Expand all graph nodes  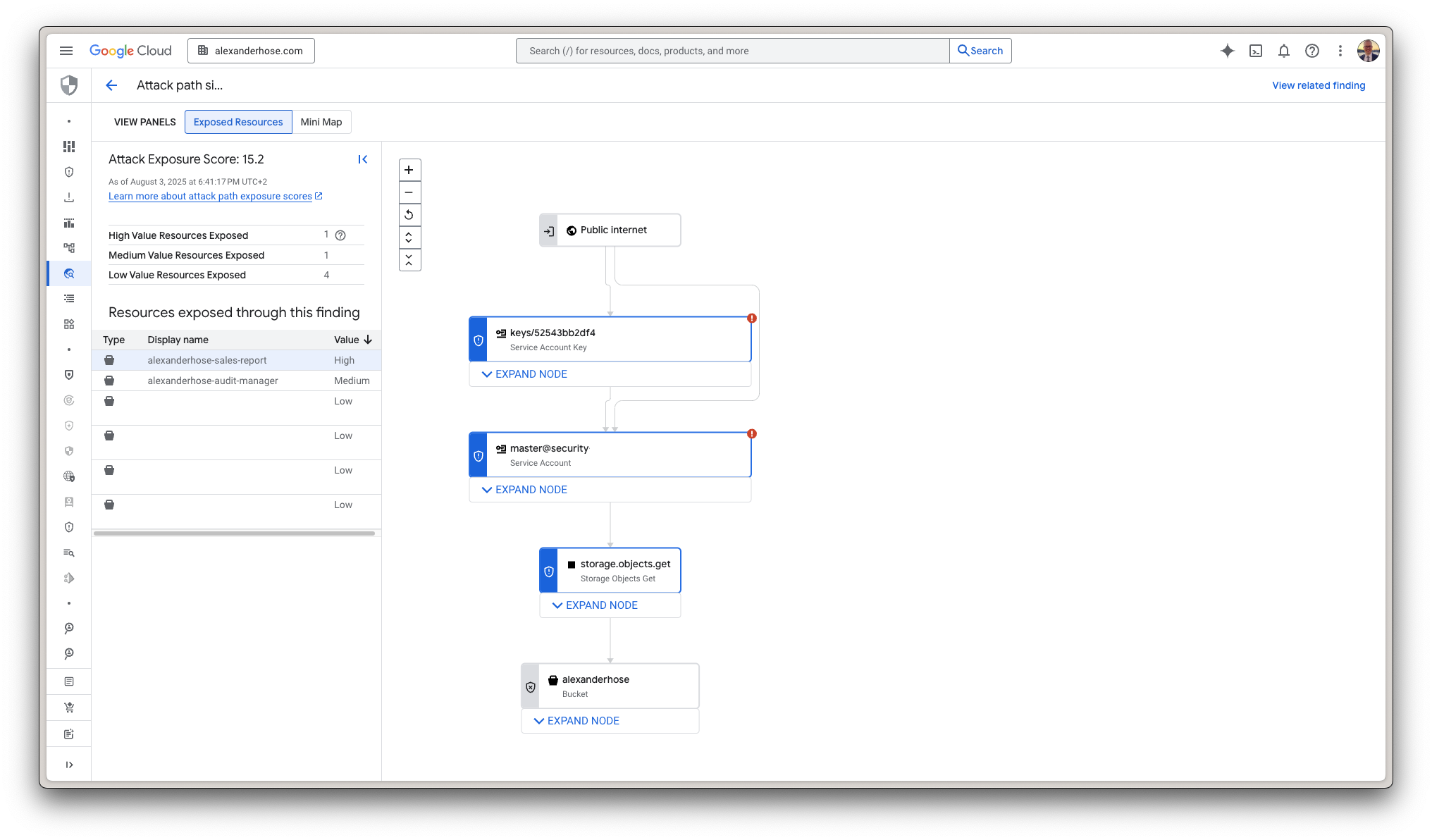[409, 237]
